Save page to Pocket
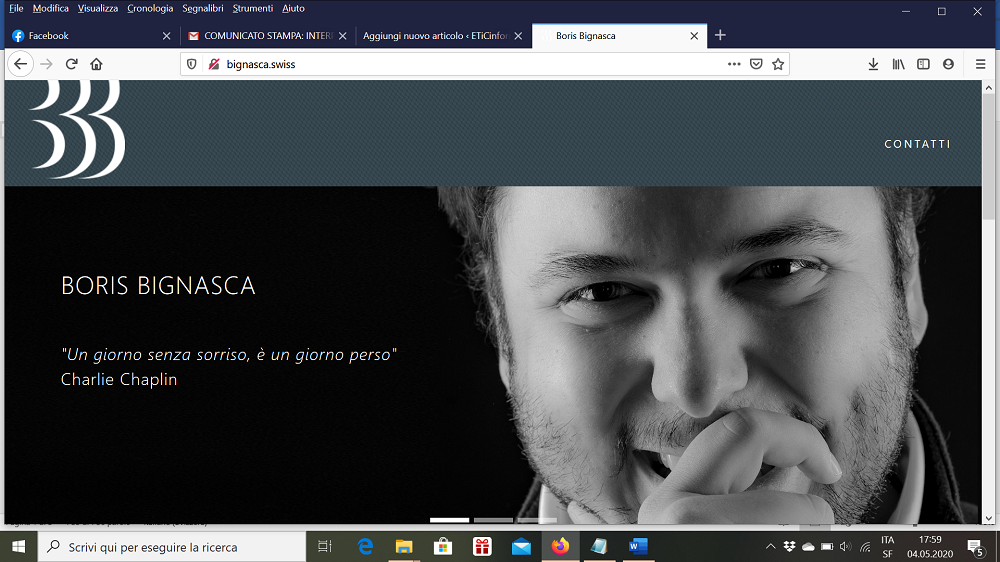Viewport: 1000px width, 562px height. 756,64
